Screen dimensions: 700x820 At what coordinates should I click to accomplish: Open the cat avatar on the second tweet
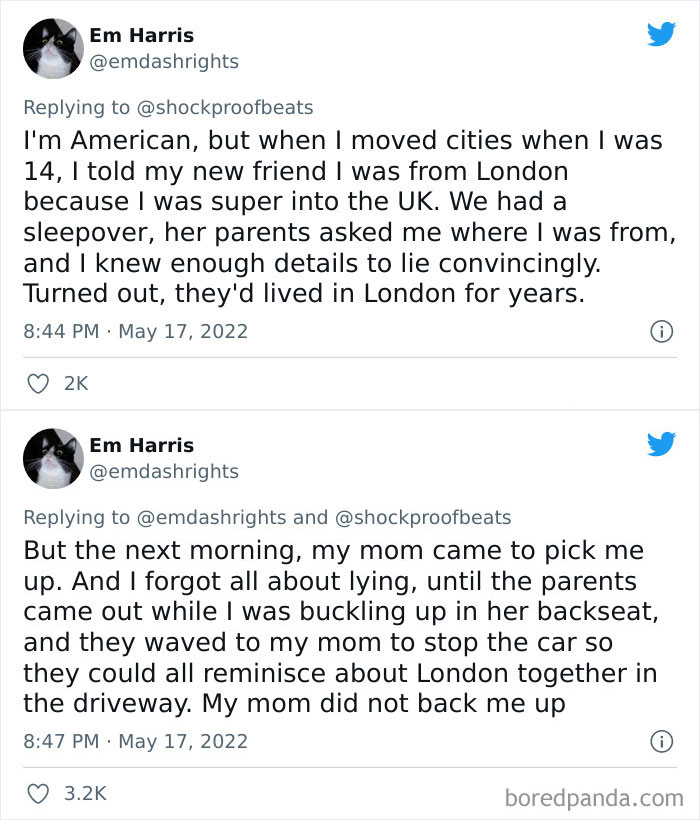(x=53, y=458)
